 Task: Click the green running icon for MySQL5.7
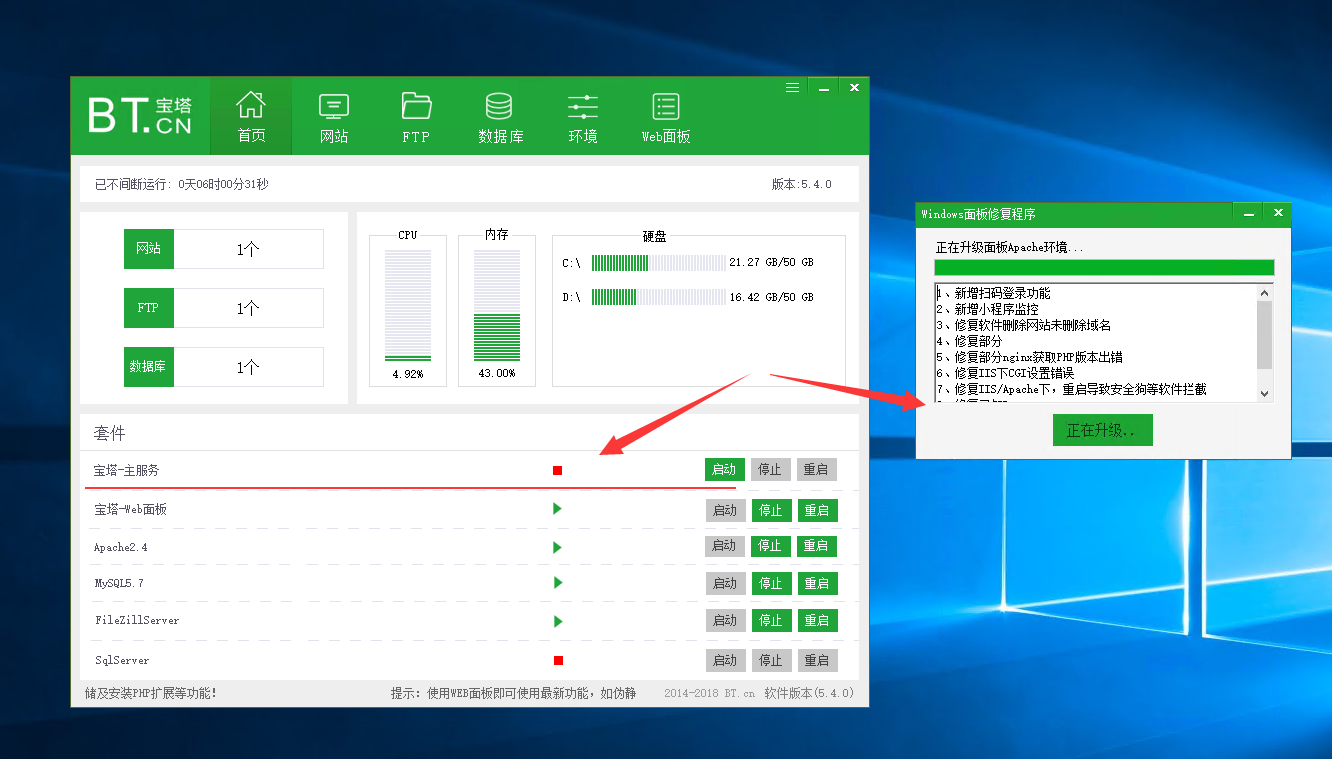coord(557,583)
